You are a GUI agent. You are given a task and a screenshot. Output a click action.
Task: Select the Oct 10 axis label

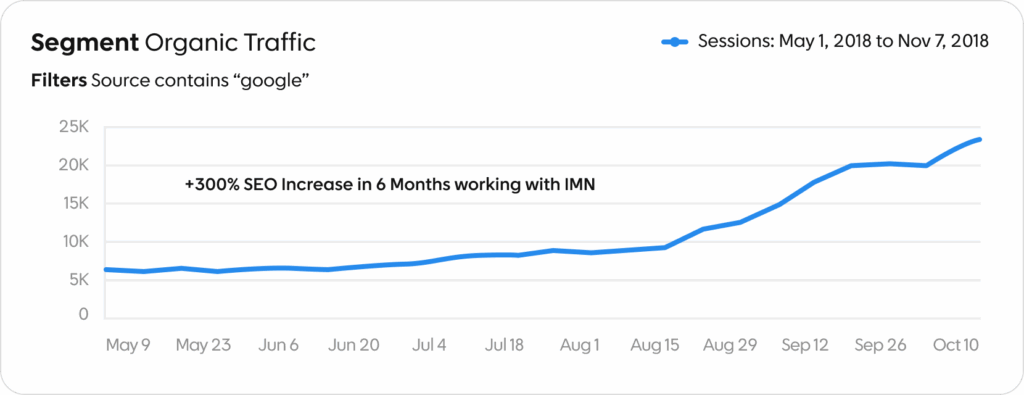[x=955, y=345]
